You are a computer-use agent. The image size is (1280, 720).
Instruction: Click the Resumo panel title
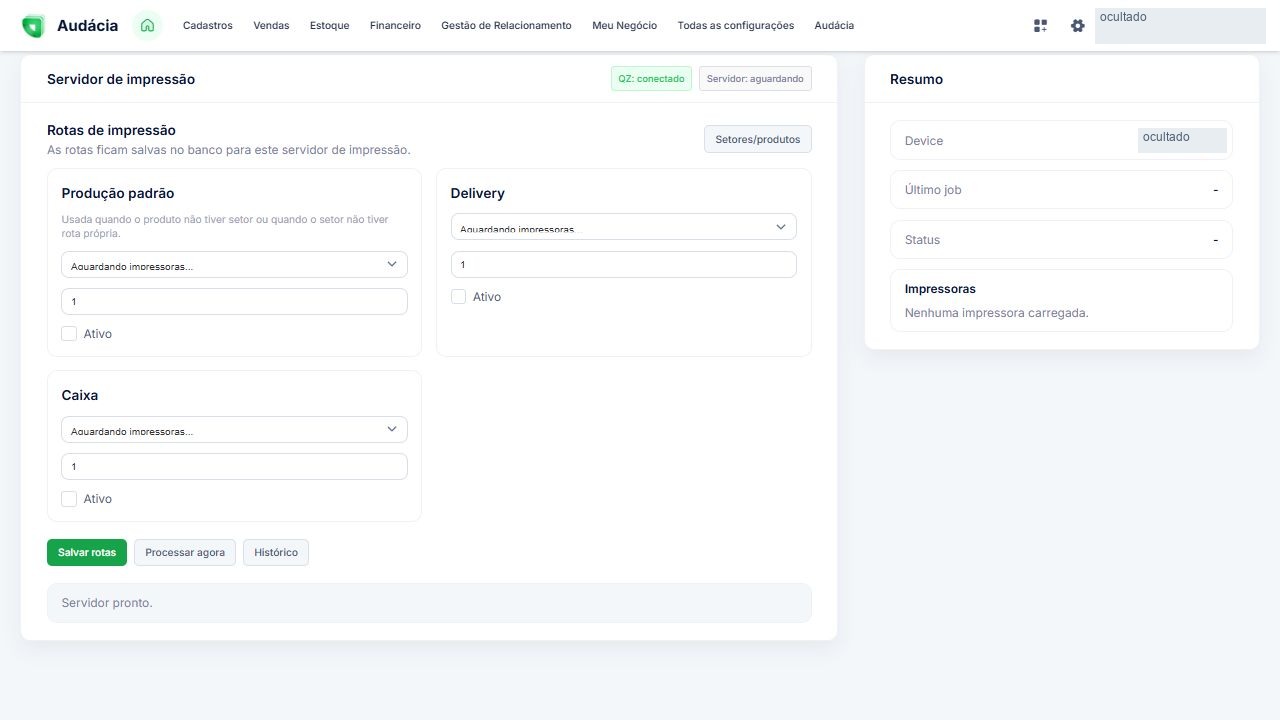click(916, 79)
